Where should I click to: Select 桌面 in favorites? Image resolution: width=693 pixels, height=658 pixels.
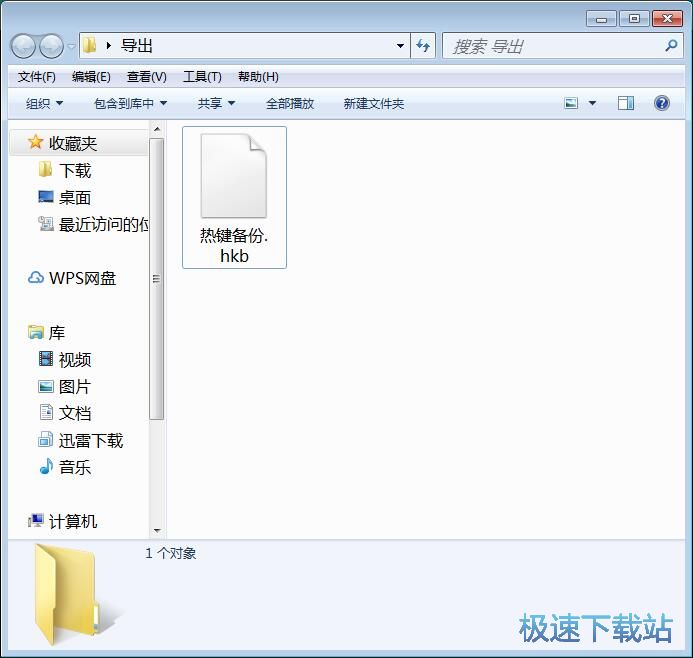coord(75,198)
